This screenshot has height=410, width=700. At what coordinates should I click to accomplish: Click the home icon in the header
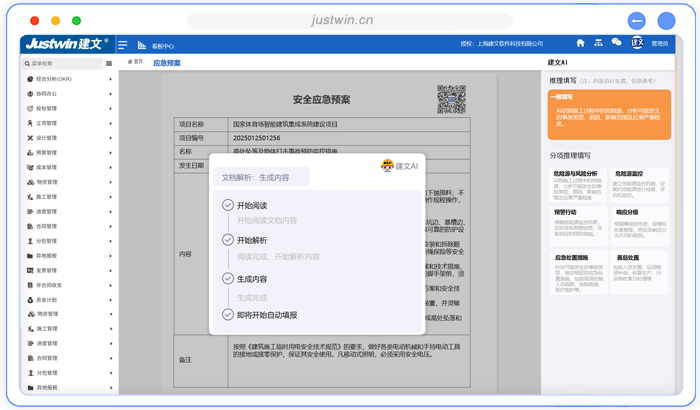pos(580,43)
